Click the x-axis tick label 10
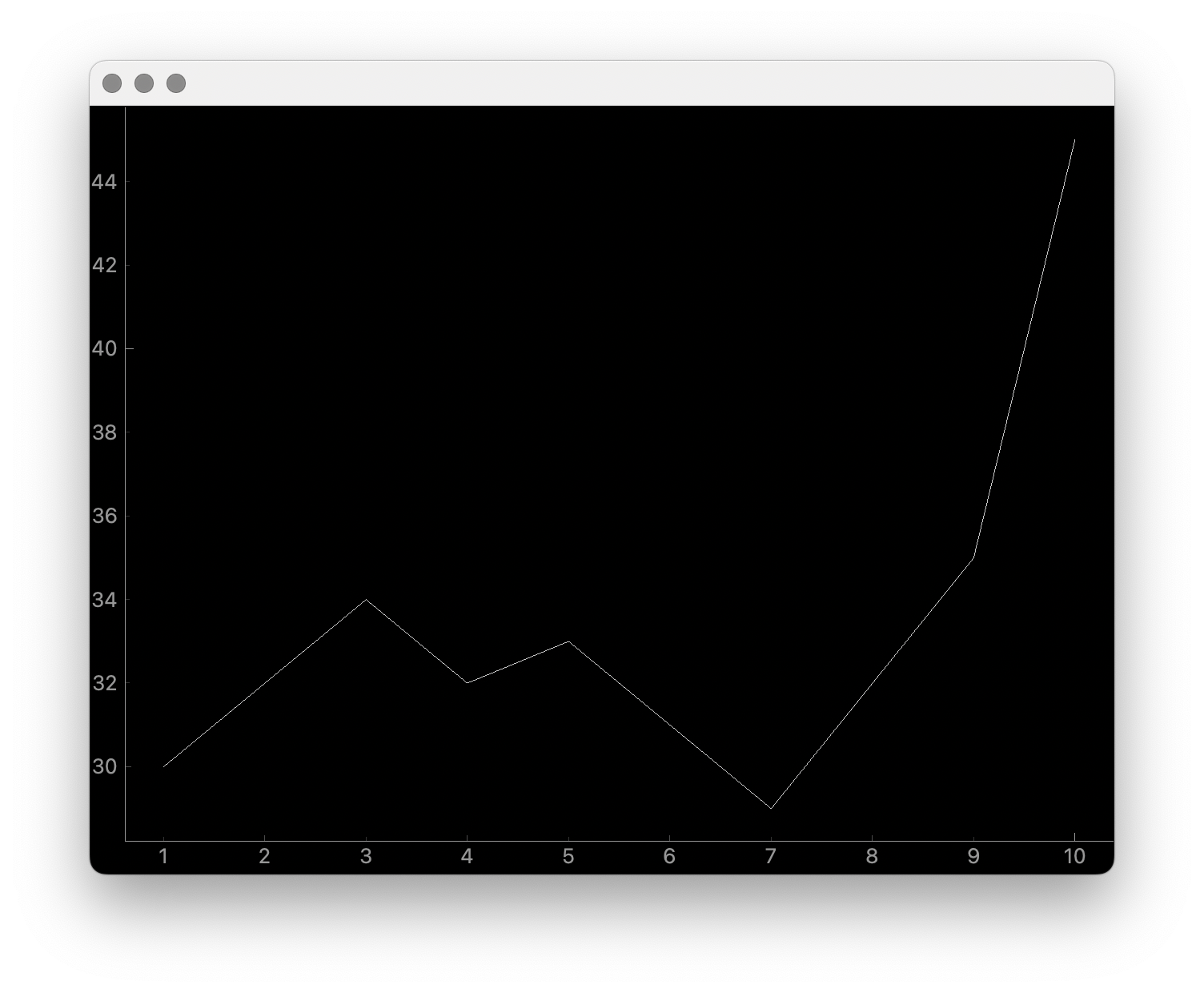 [1074, 857]
